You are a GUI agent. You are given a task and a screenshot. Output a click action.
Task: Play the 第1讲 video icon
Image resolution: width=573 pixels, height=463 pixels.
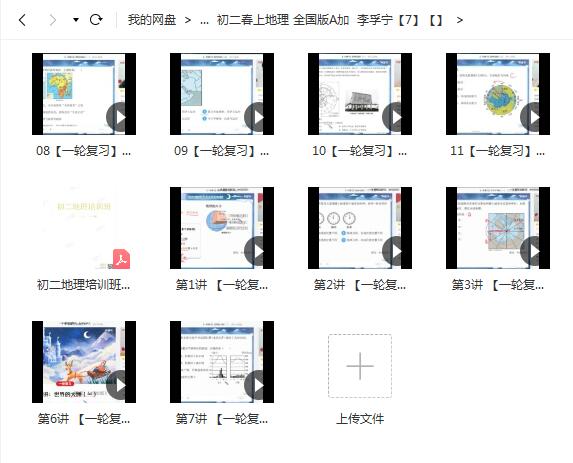point(258,251)
